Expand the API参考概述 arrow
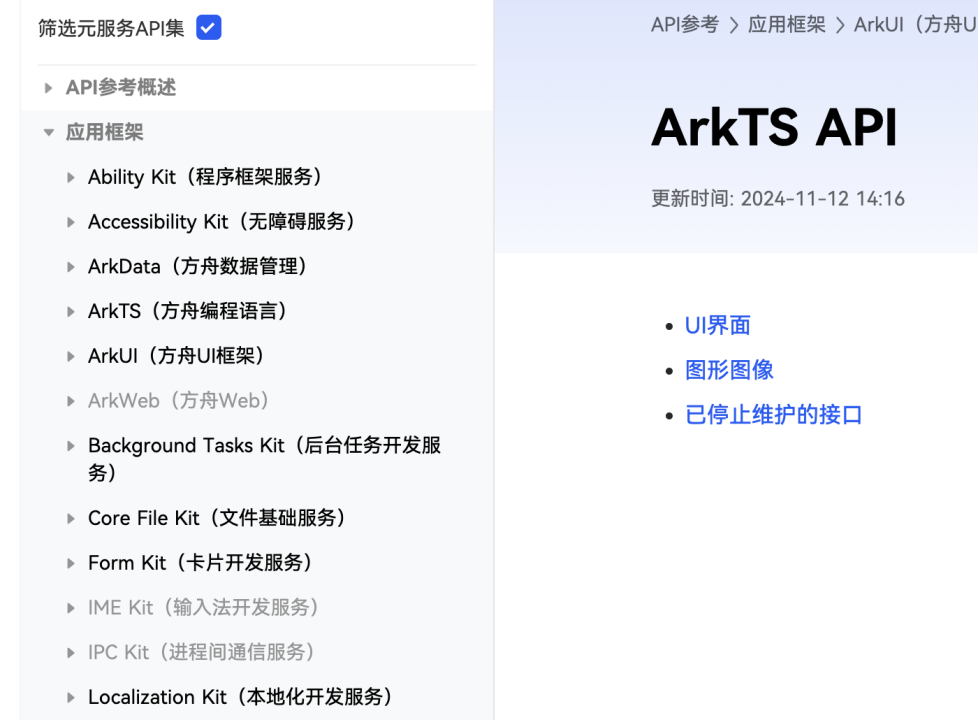978x720 pixels. click(48, 88)
